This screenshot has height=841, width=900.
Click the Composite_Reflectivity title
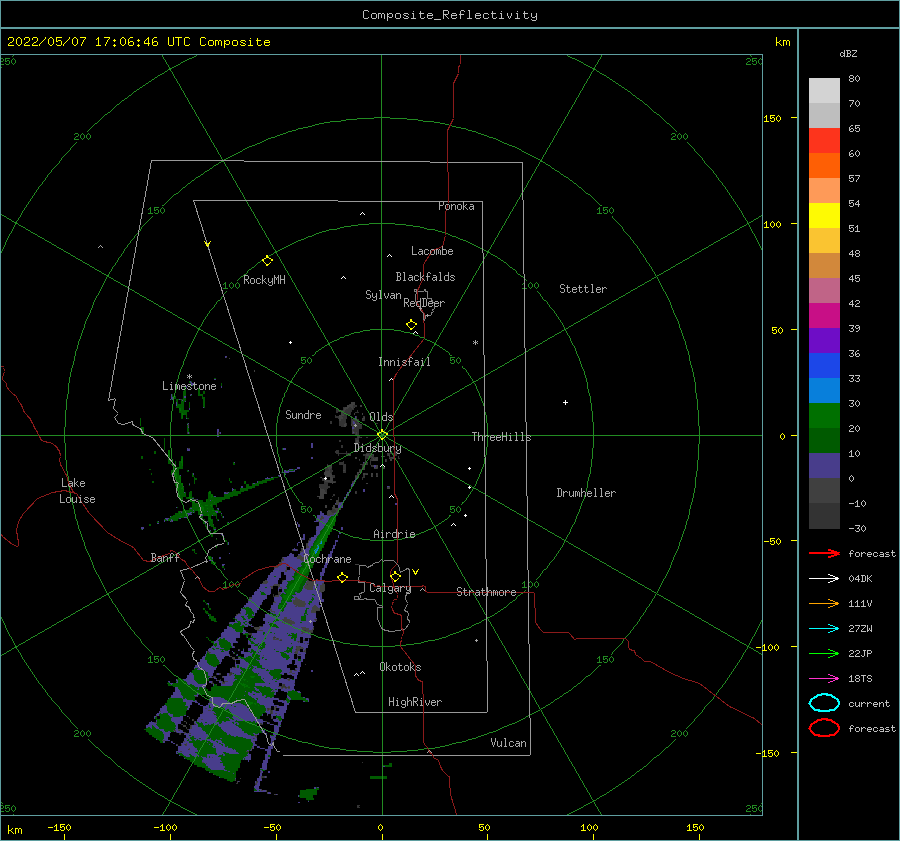(450, 15)
